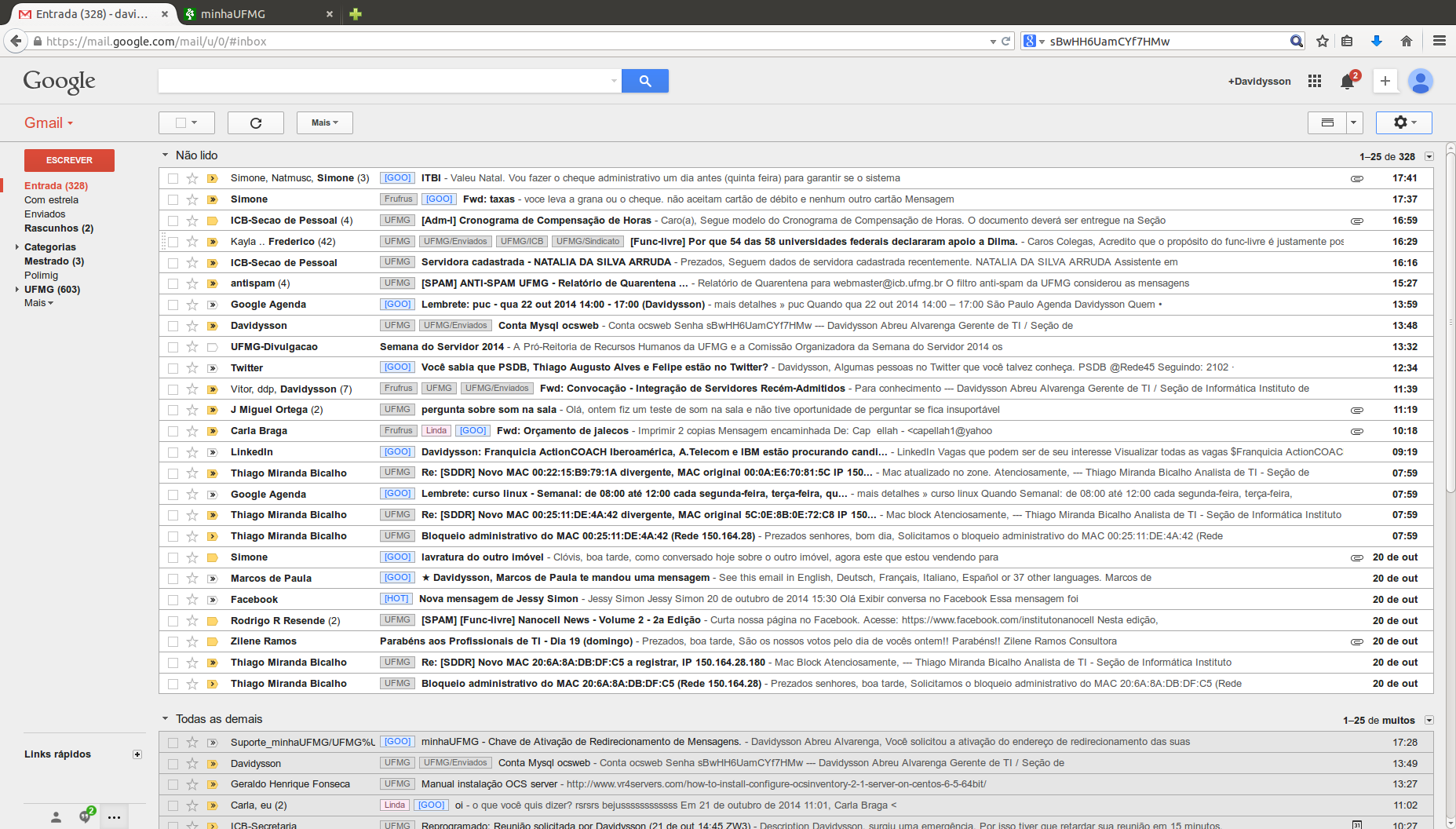The width and height of the screenshot is (1456, 829).
Task: Open the browser downloads arrow
Action: [1376, 41]
